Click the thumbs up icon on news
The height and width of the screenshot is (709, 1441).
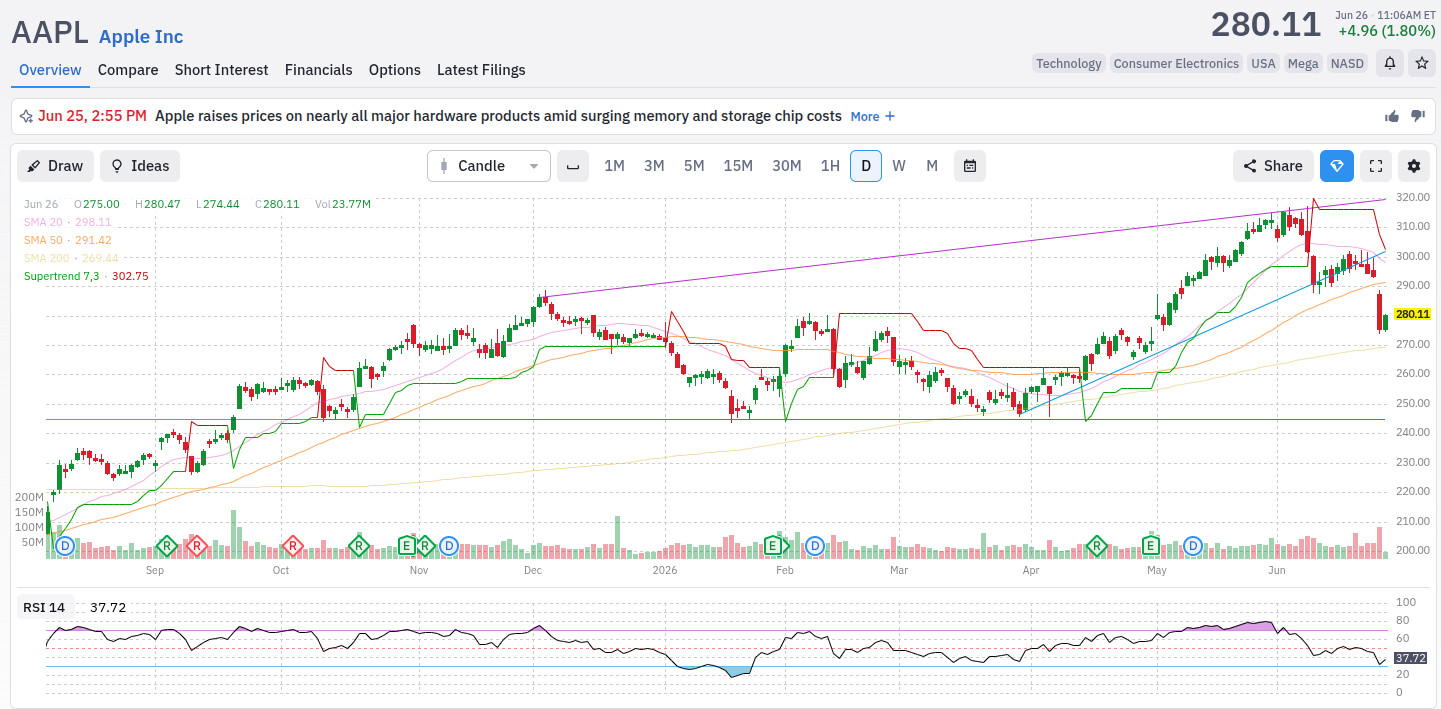click(x=1392, y=116)
